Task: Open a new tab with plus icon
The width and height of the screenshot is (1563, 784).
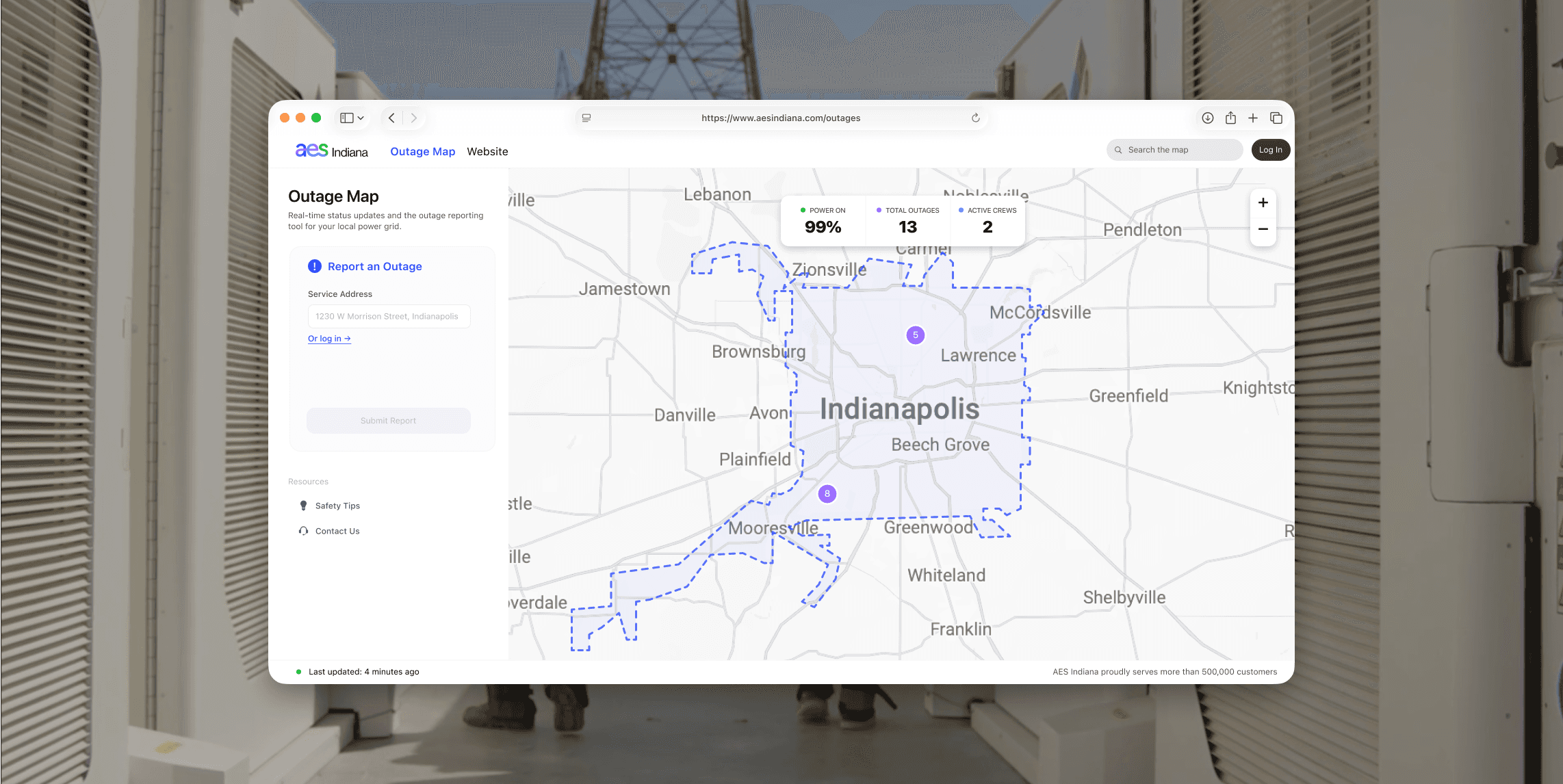Action: (1253, 118)
